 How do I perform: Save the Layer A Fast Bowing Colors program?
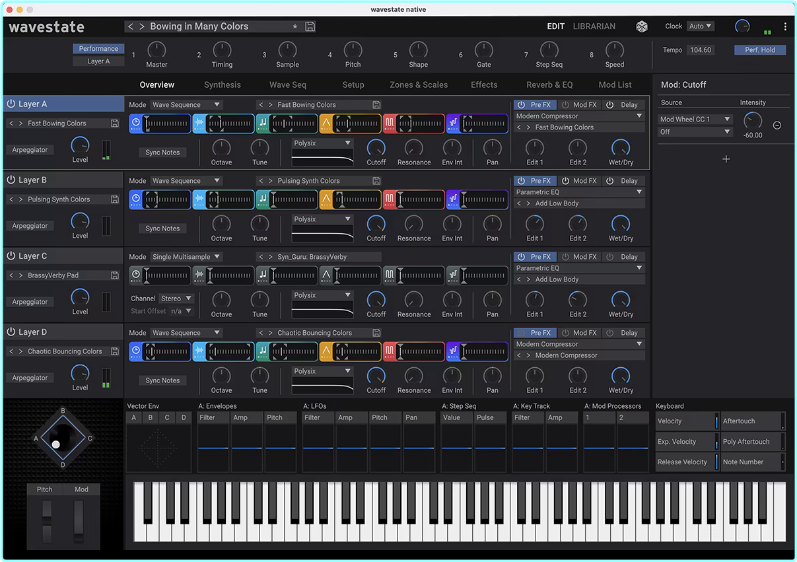(x=115, y=124)
